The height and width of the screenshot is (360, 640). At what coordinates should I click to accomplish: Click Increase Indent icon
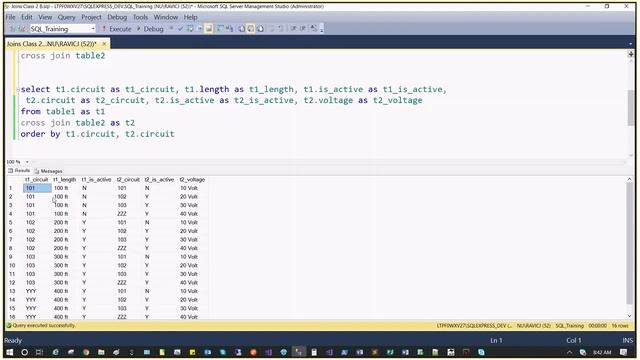[303, 29]
